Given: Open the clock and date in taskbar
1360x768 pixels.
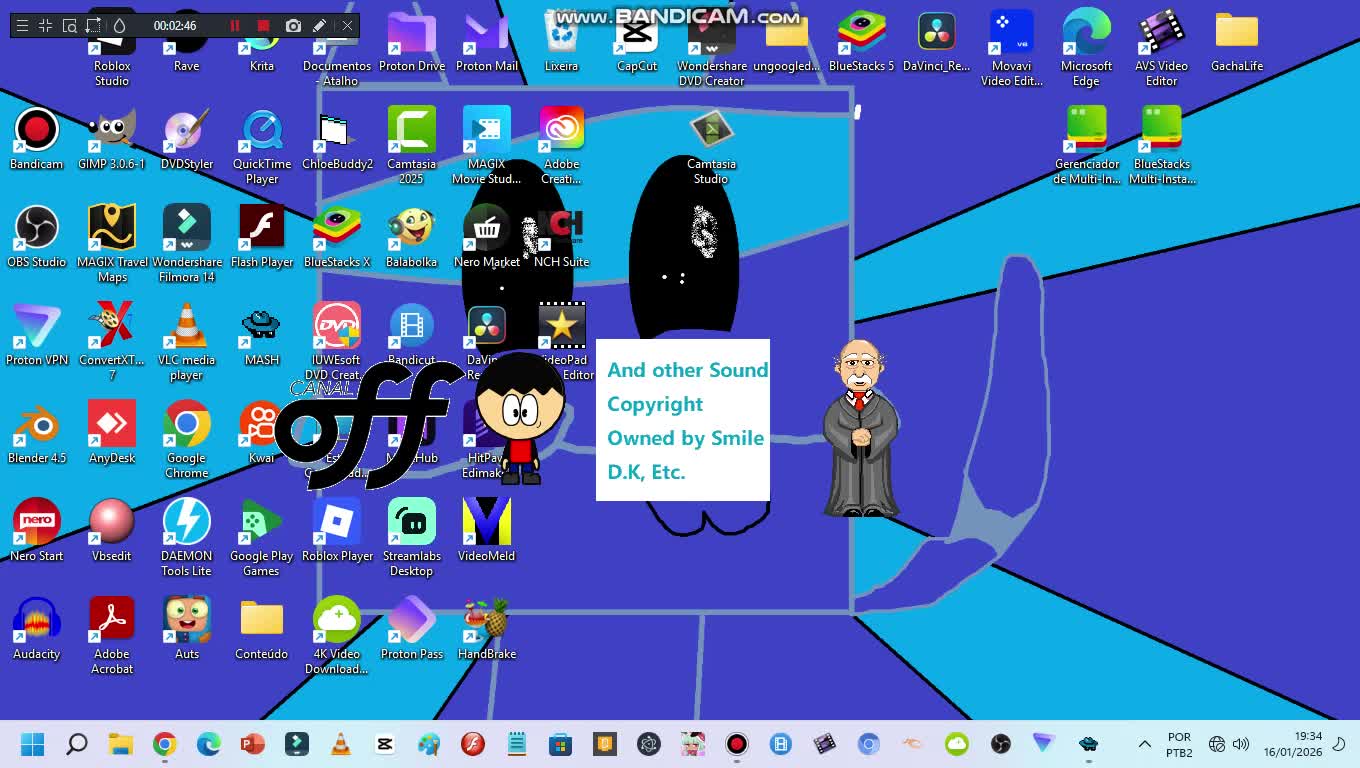Looking at the screenshot, I should (x=1292, y=744).
